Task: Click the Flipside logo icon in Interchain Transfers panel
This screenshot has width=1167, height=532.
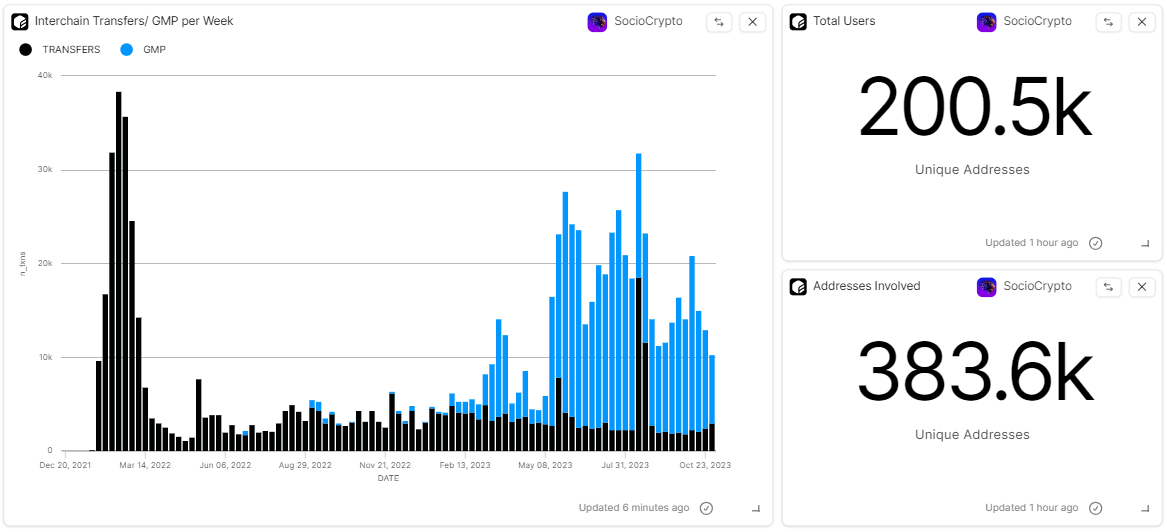Action: [x=19, y=22]
